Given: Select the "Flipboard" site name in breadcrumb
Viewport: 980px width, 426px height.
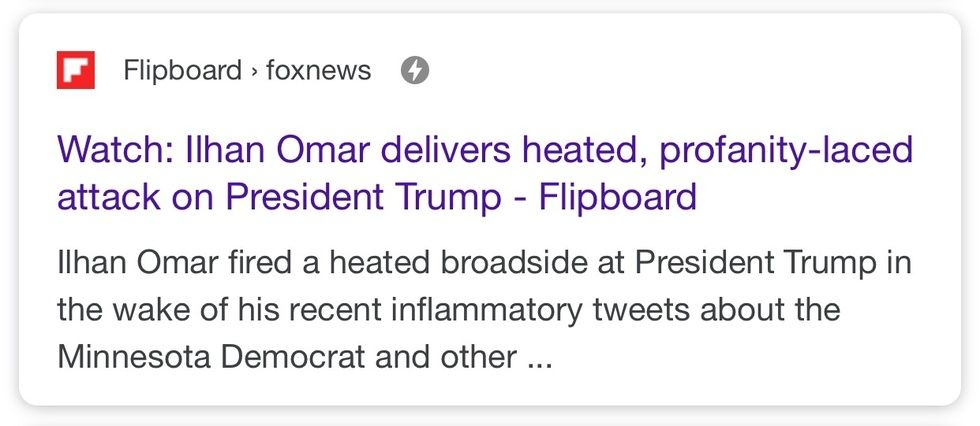Looking at the screenshot, I should point(182,70).
